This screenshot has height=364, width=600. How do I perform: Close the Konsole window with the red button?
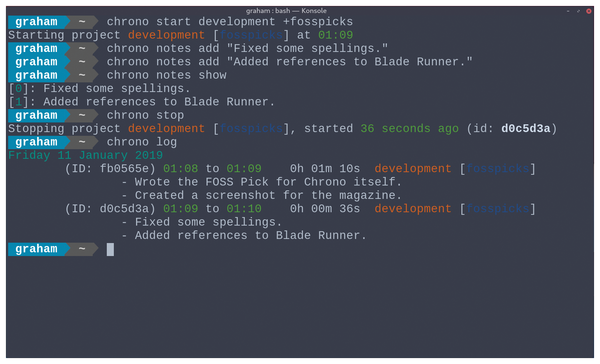click(x=589, y=11)
